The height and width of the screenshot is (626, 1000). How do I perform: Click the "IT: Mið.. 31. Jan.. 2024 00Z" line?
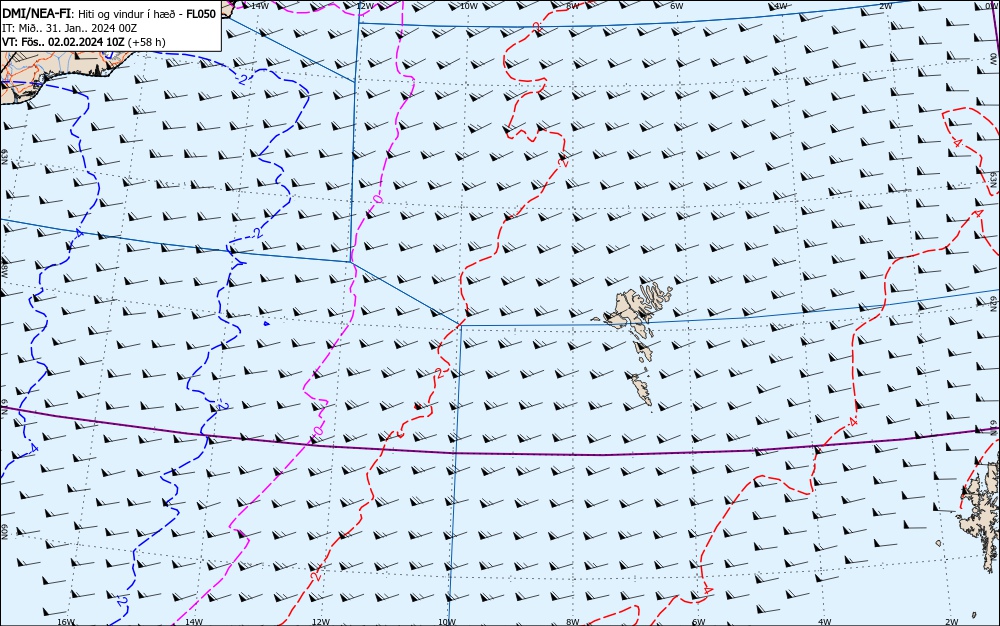click(70, 28)
